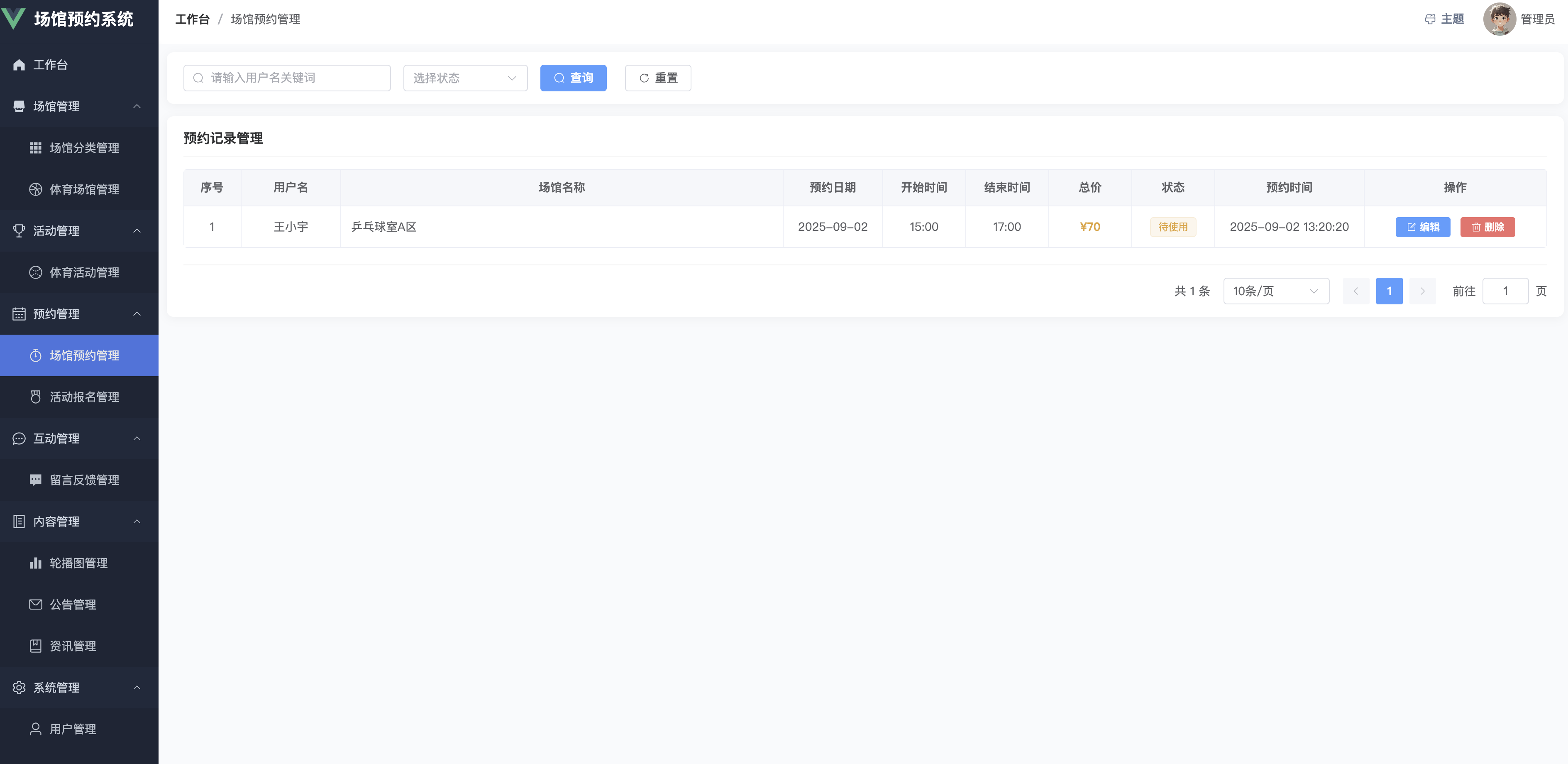Click 编辑 button for 王小宇's reservation

1422,227
